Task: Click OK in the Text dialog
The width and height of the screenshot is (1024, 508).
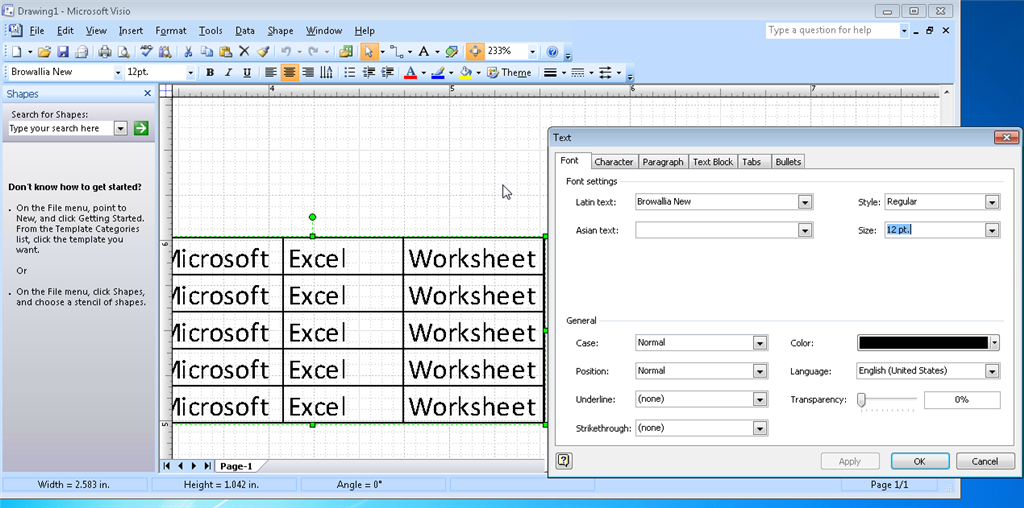Action: click(920, 461)
